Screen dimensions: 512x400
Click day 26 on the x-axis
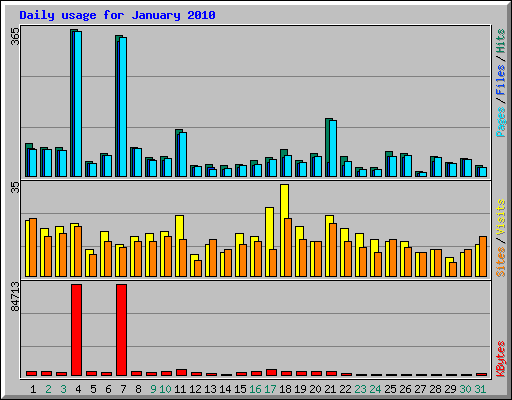tap(405, 389)
